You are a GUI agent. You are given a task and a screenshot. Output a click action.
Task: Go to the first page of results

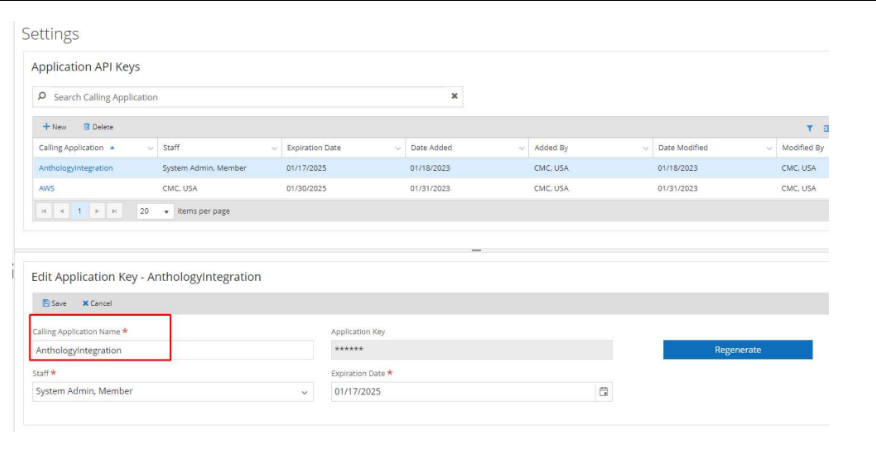tap(44, 212)
